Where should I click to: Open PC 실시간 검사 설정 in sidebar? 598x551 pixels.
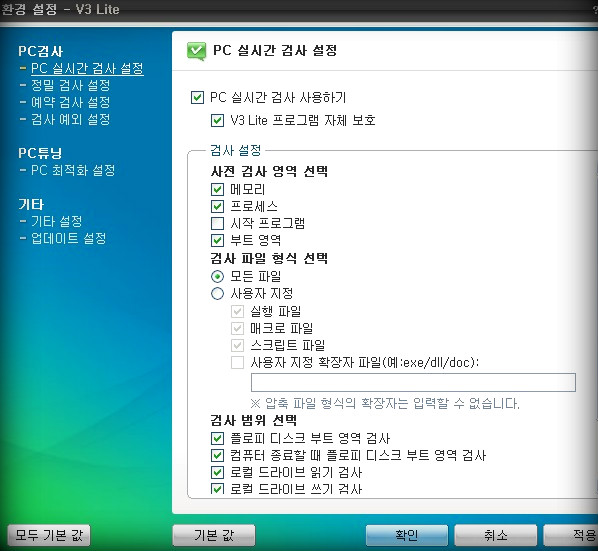point(87,68)
